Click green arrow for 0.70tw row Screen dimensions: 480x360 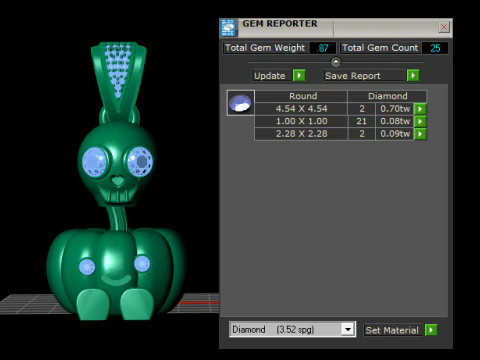click(420, 109)
